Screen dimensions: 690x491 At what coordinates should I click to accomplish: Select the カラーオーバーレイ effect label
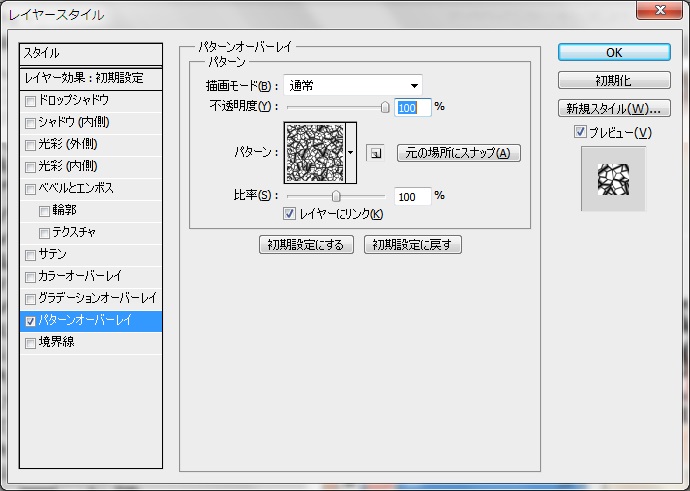(80, 276)
